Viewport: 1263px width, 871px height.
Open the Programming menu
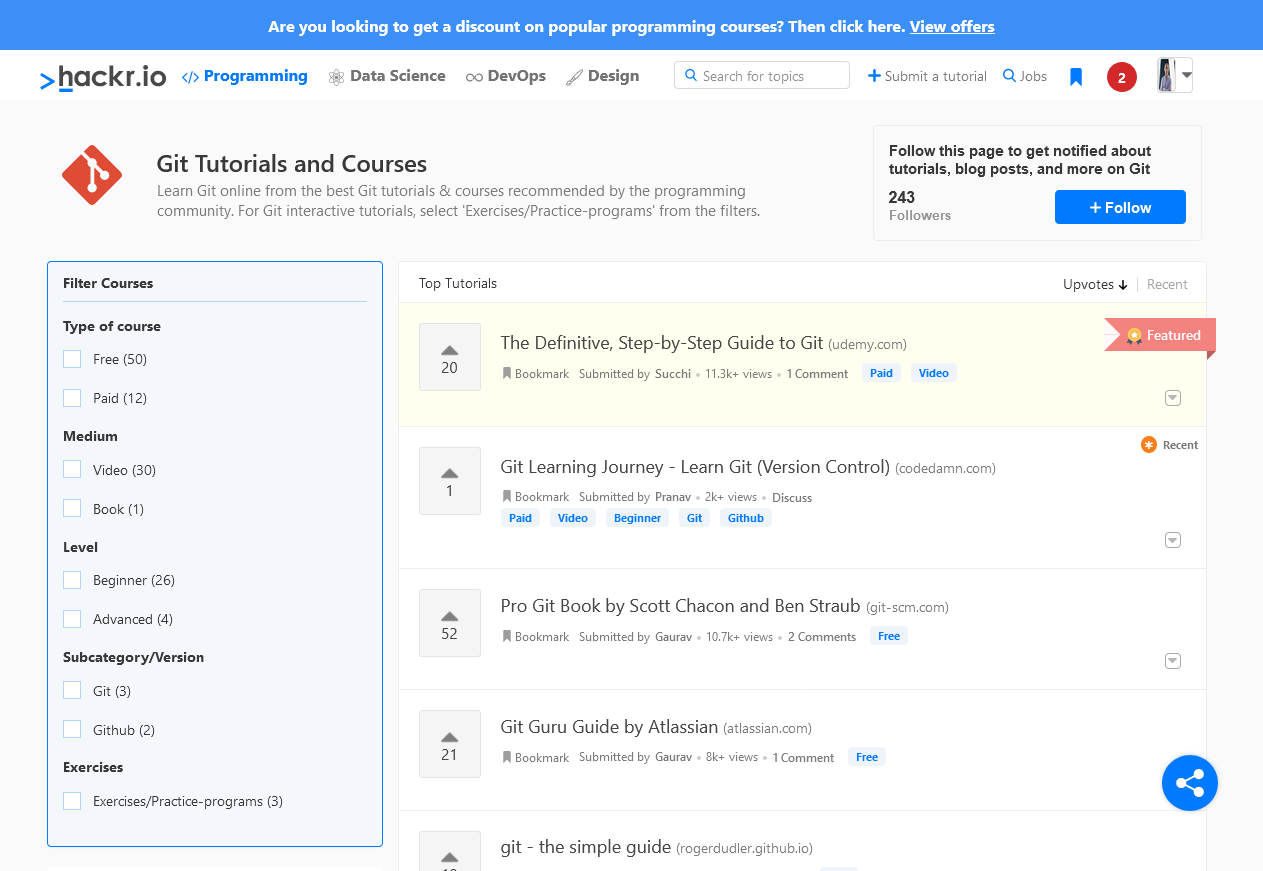(x=245, y=76)
